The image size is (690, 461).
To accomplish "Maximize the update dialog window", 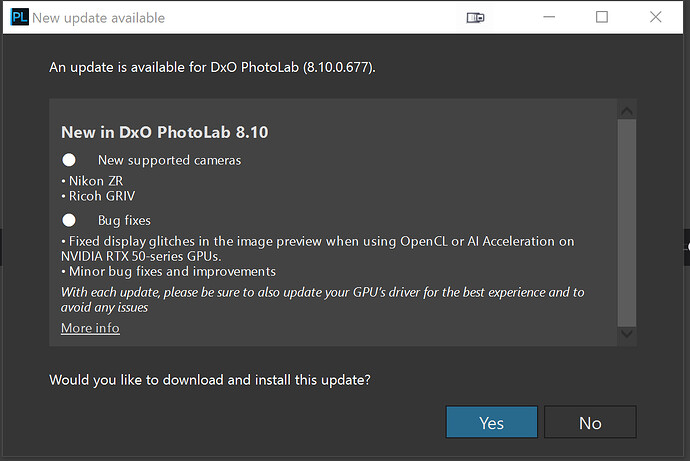I will (x=601, y=17).
